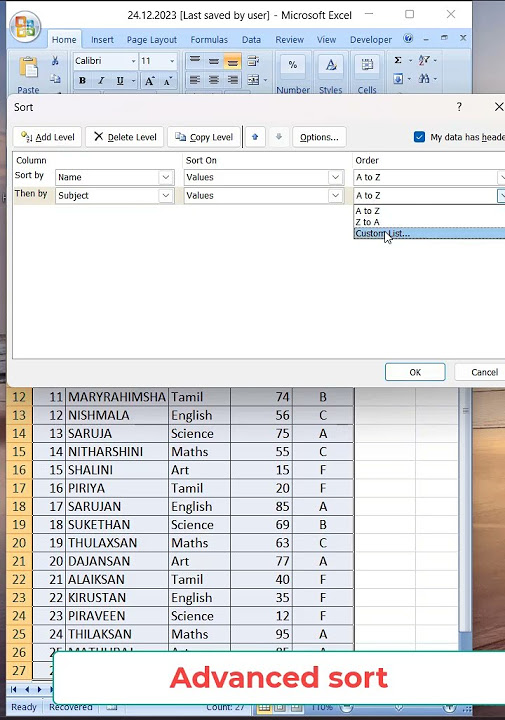505x720 pixels.
Task: Open Order dropdown in Sort by row
Action: (501, 177)
